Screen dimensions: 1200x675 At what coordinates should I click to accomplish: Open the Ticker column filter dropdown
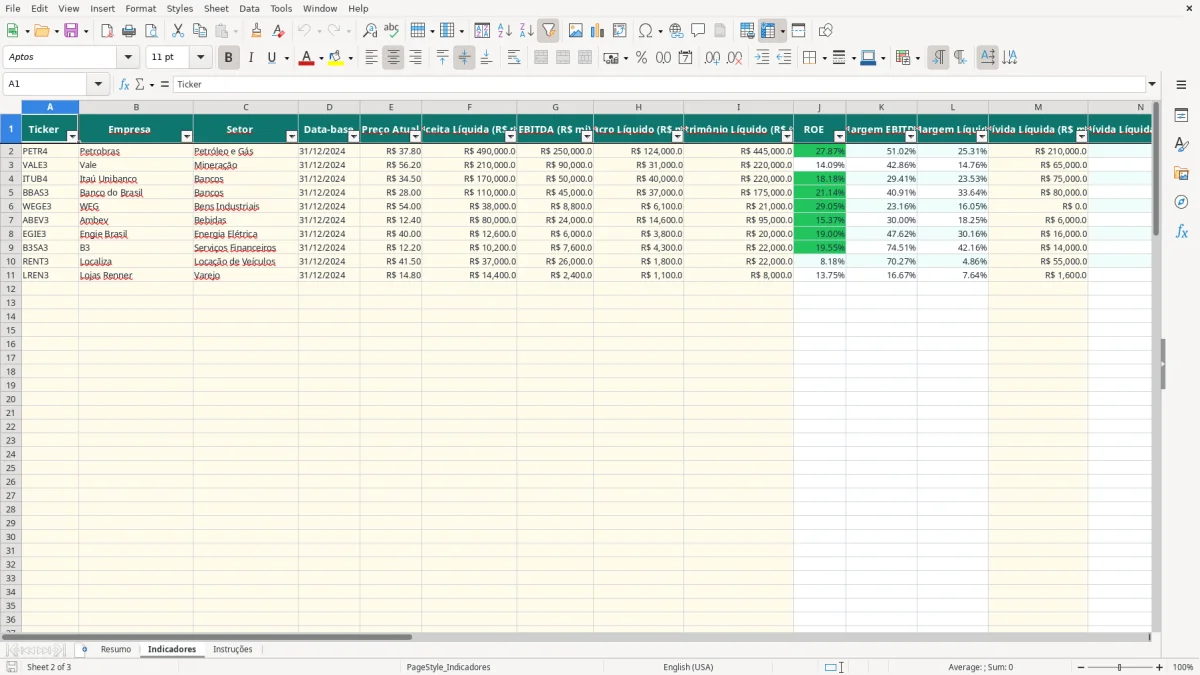point(72,136)
